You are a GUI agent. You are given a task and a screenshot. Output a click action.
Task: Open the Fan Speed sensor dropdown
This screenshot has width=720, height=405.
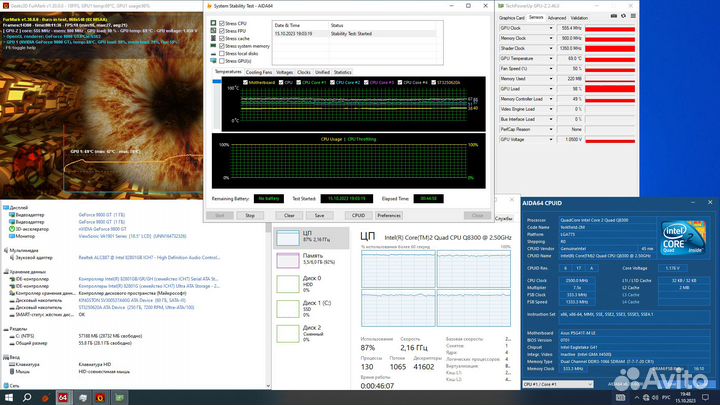tap(551, 69)
